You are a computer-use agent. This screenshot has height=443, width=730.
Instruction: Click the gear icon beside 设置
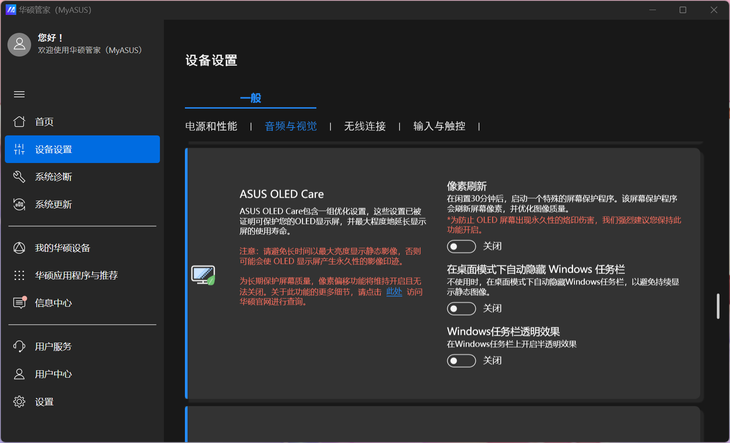tap(19, 402)
